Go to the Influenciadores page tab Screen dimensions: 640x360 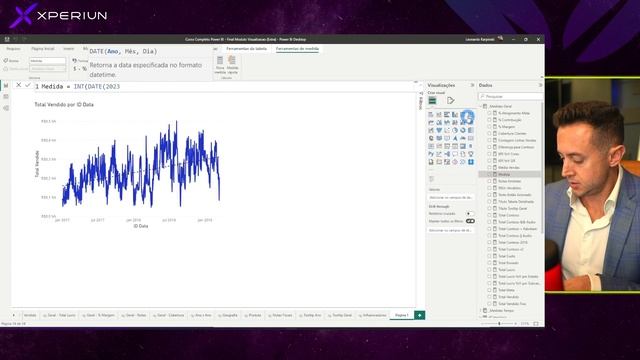[372, 315]
